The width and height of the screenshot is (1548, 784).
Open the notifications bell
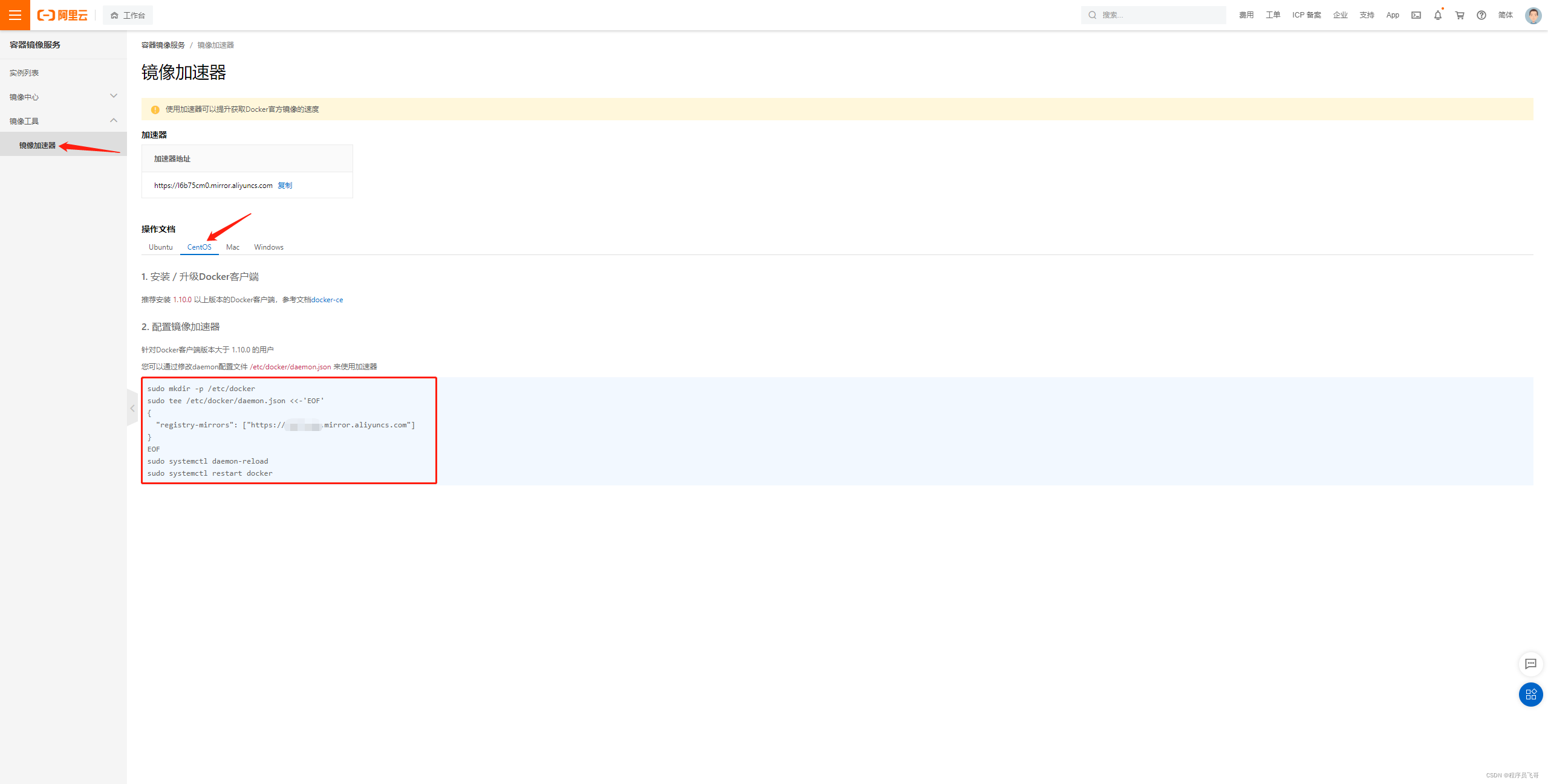[x=1438, y=15]
